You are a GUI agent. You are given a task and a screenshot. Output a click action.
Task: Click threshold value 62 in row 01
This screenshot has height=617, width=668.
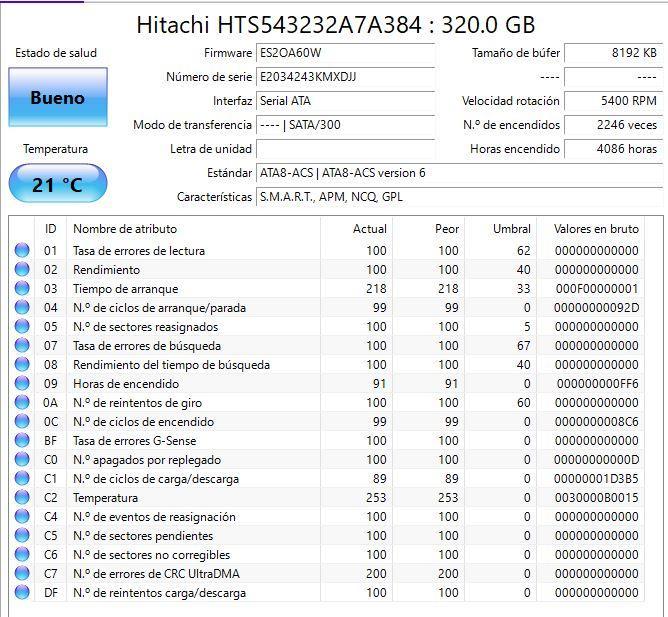(524, 251)
